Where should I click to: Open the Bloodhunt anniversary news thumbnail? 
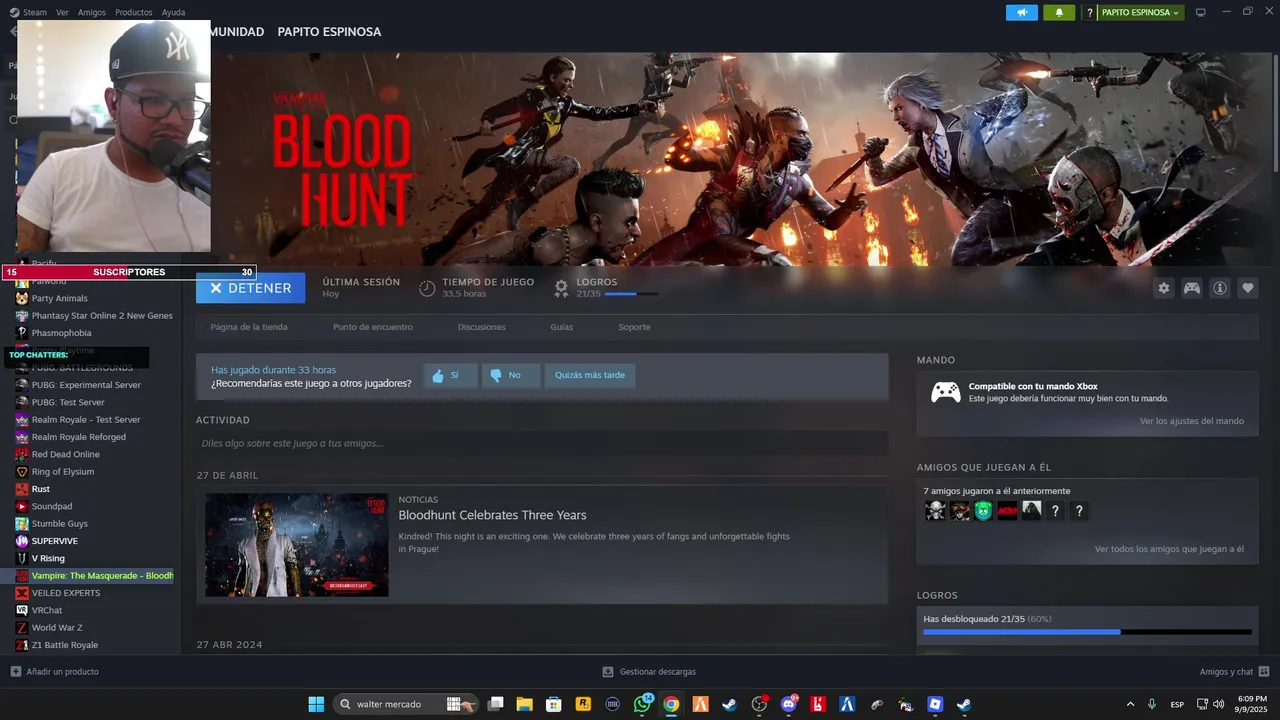pyautogui.click(x=296, y=545)
